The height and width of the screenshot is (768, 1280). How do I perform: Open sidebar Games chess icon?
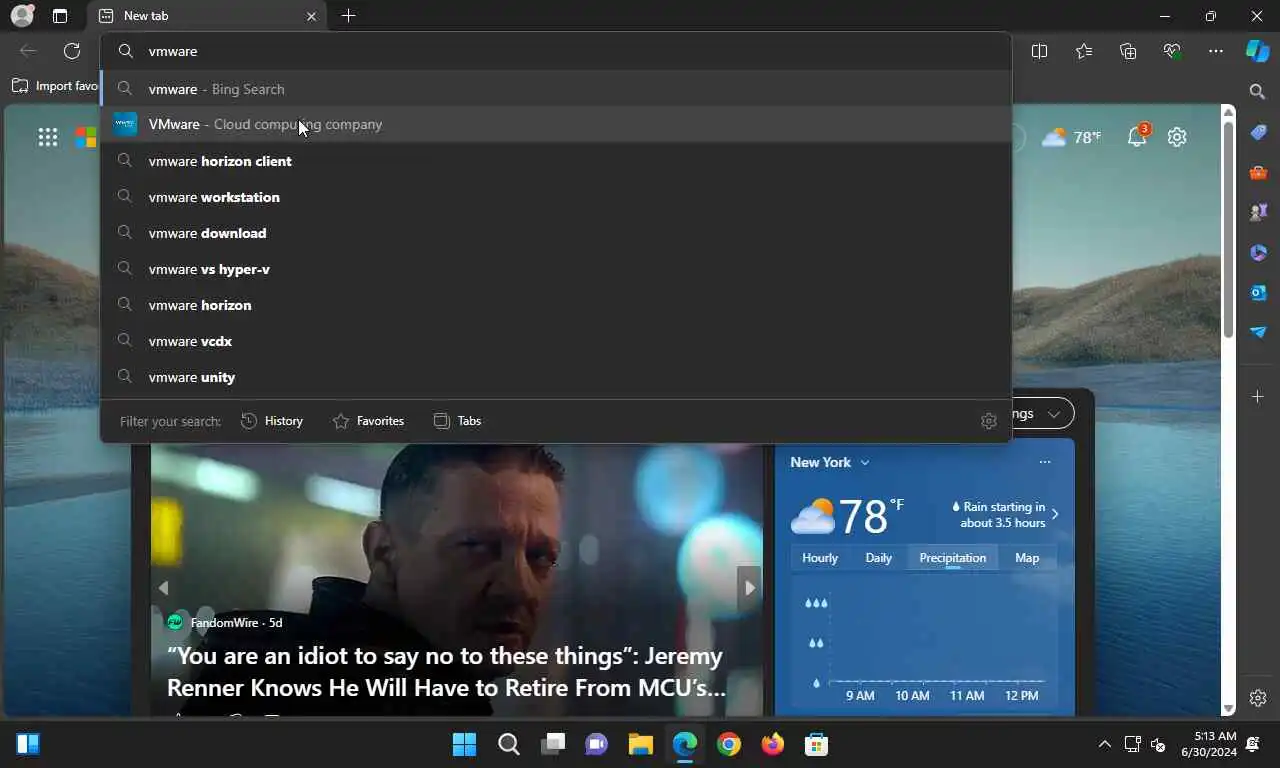point(1258,212)
